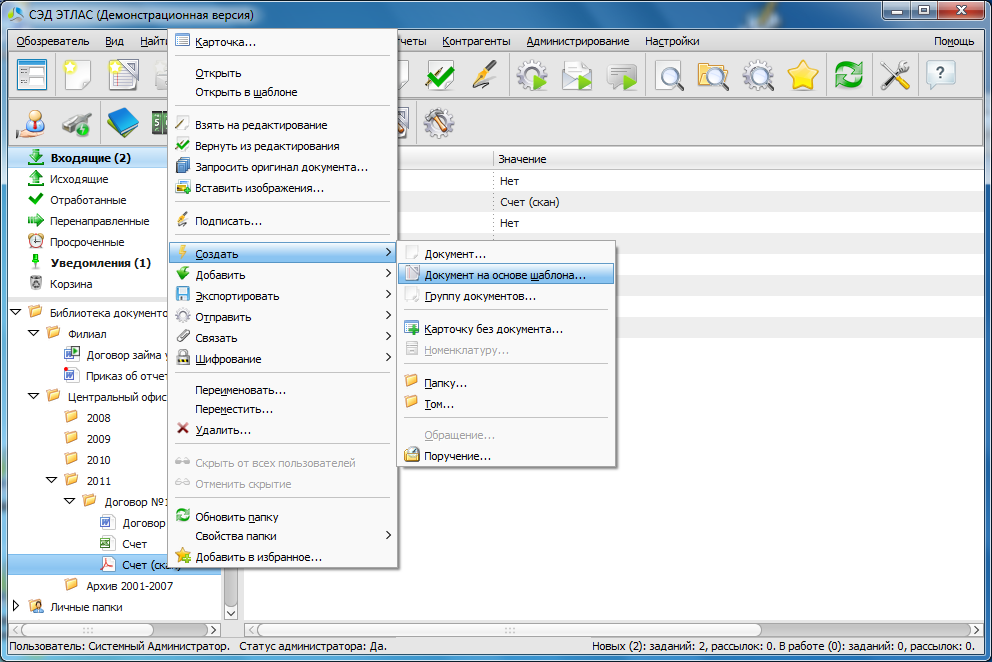Click the new blank document toolbar icon

pos(77,76)
